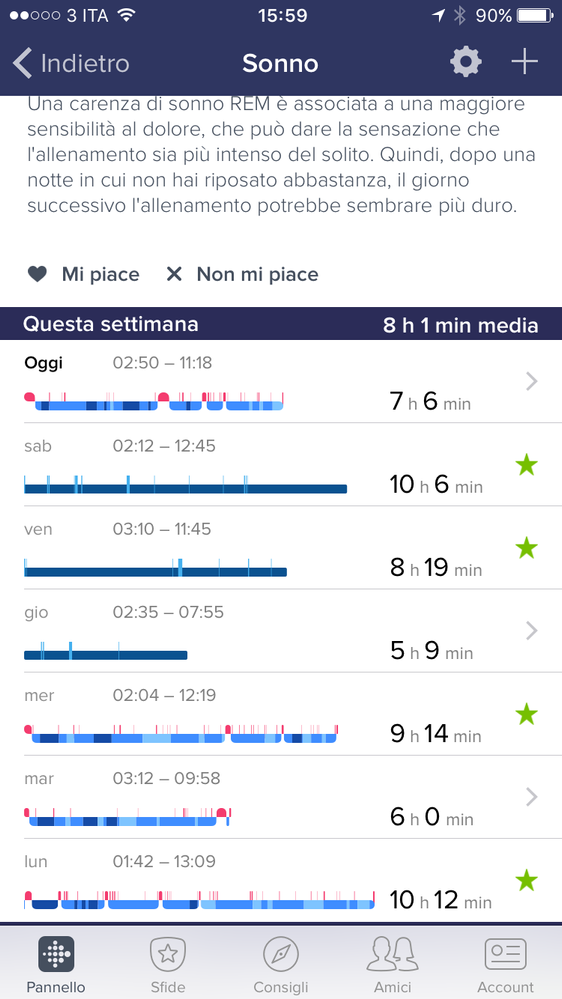Expand Oggi sleep entry chevron
Image resolution: width=562 pixels, height=999 pixels.
531,382
